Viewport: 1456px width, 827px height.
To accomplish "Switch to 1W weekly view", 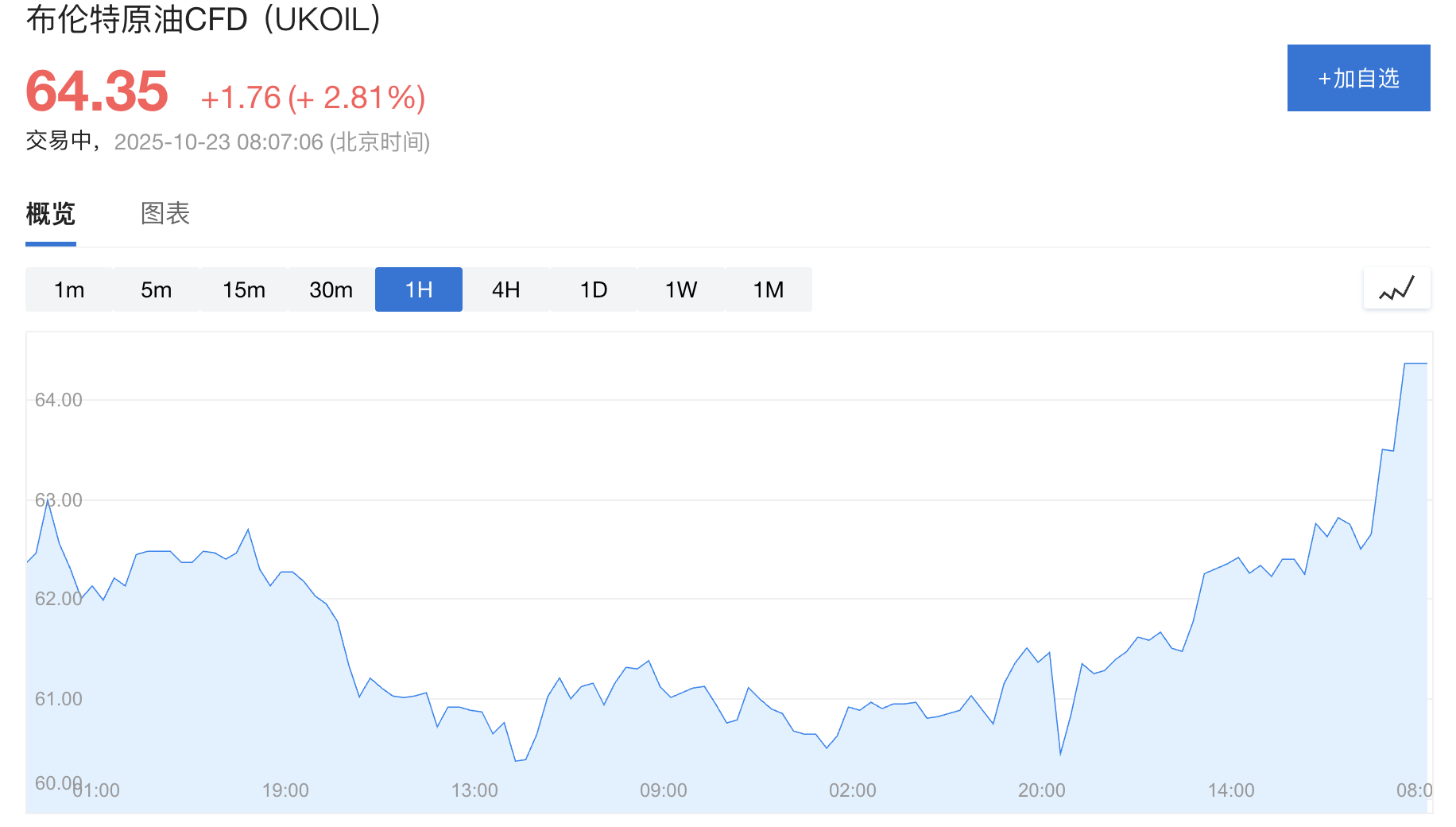I will pyautogui.click(x=681, y=289).
